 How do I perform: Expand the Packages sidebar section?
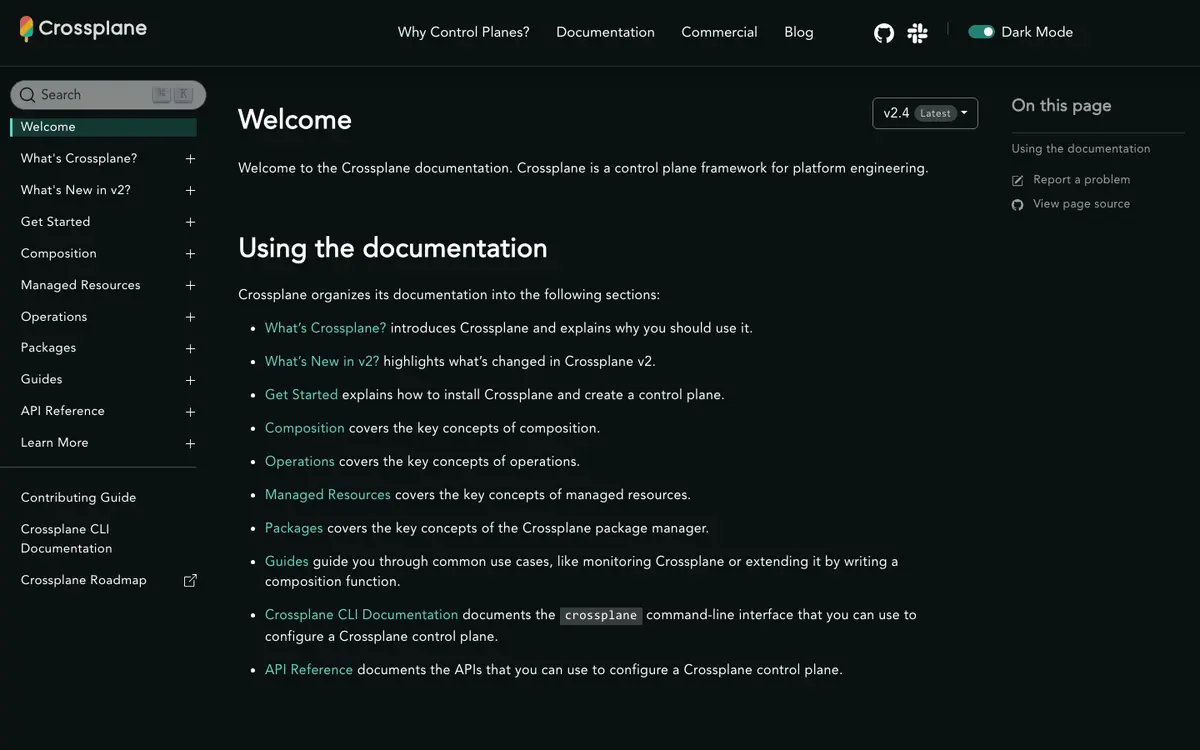coord(190,349)
